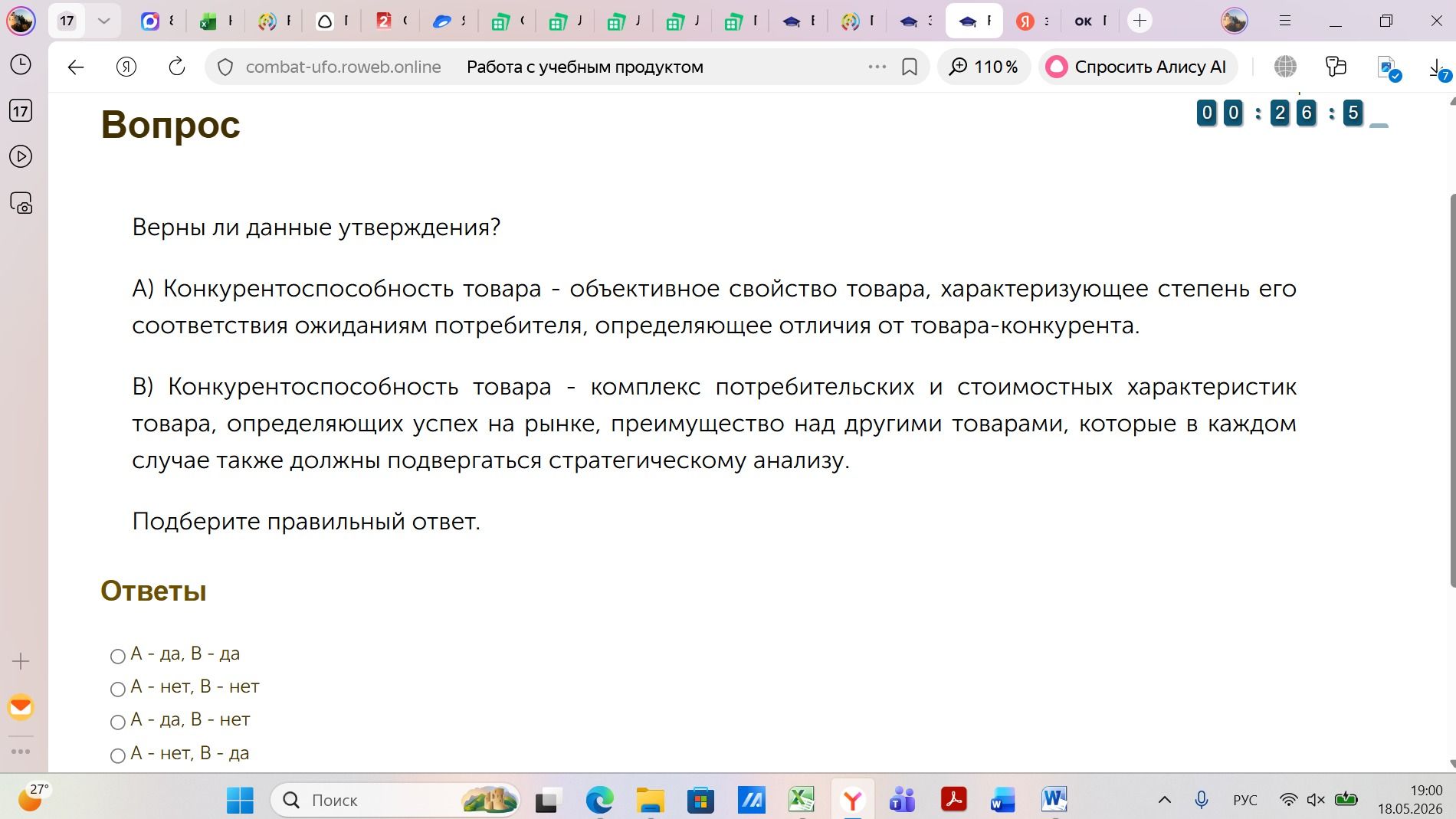Ask Alice AI via 'Спросить Алису AI' button
The width and height of the screenshot is (1456, 819).
(x=1137, y=67)
